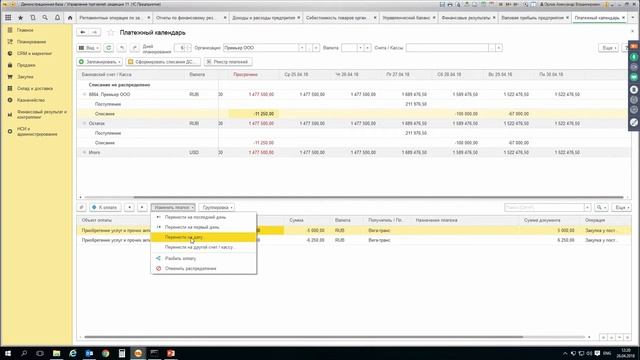Go to the home page icon

tap(70, 18)
